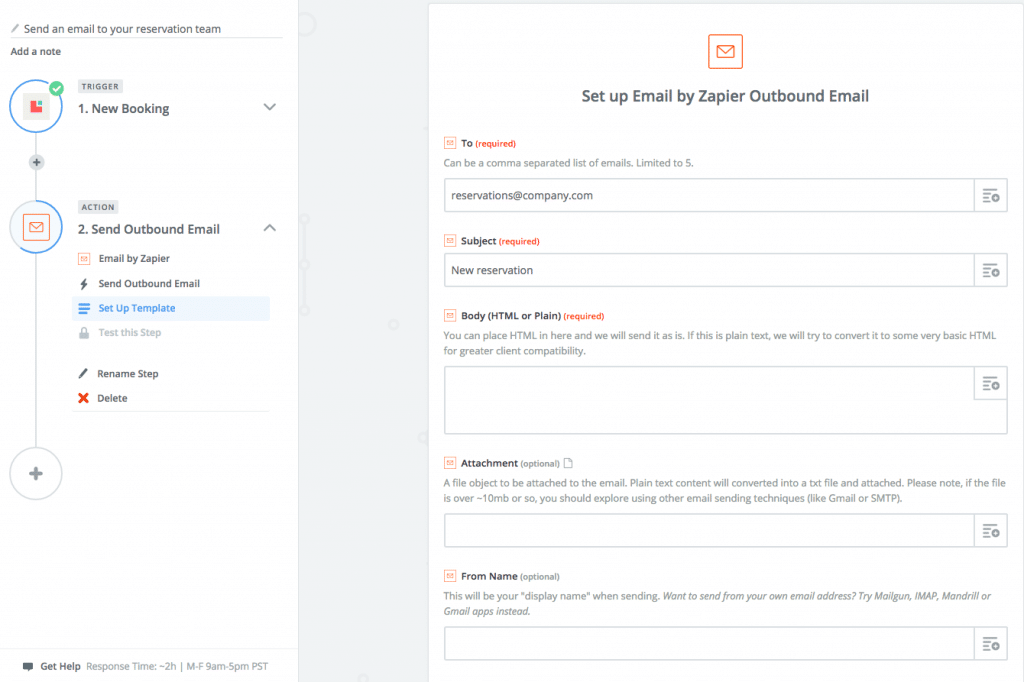The height and width of the screenshot is (682, 1024).
Task: Collapse the Send Outbound Email action chevron
Action: click(270, 227)
